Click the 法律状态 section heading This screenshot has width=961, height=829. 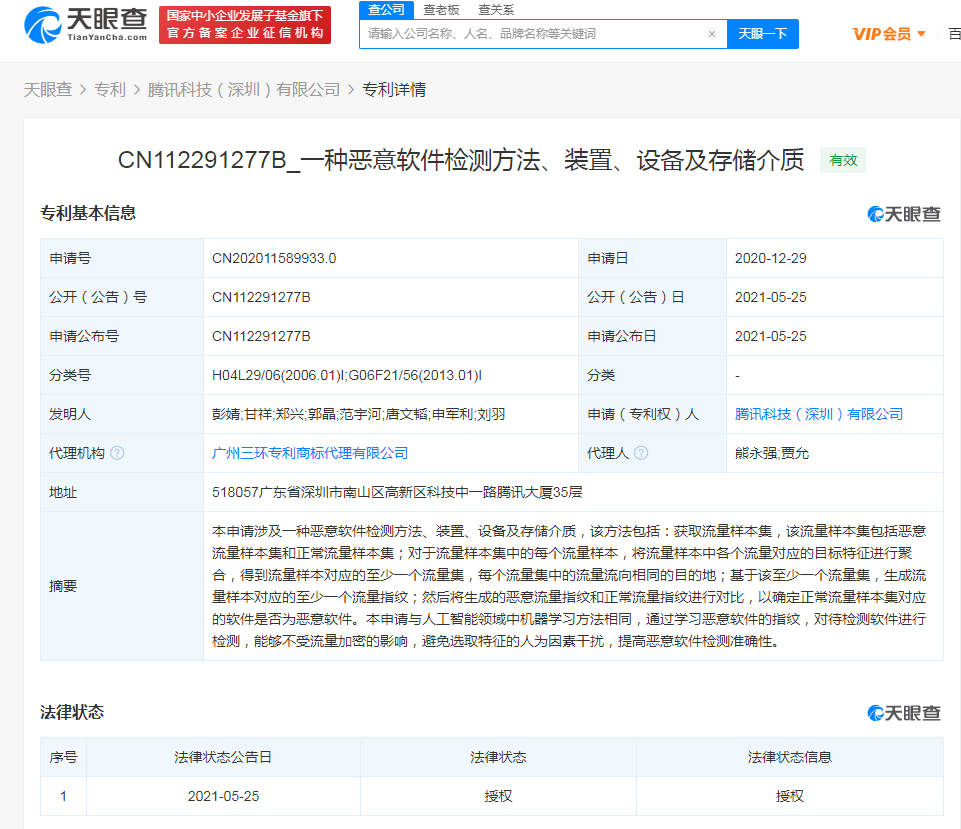[x=72, y=712]
